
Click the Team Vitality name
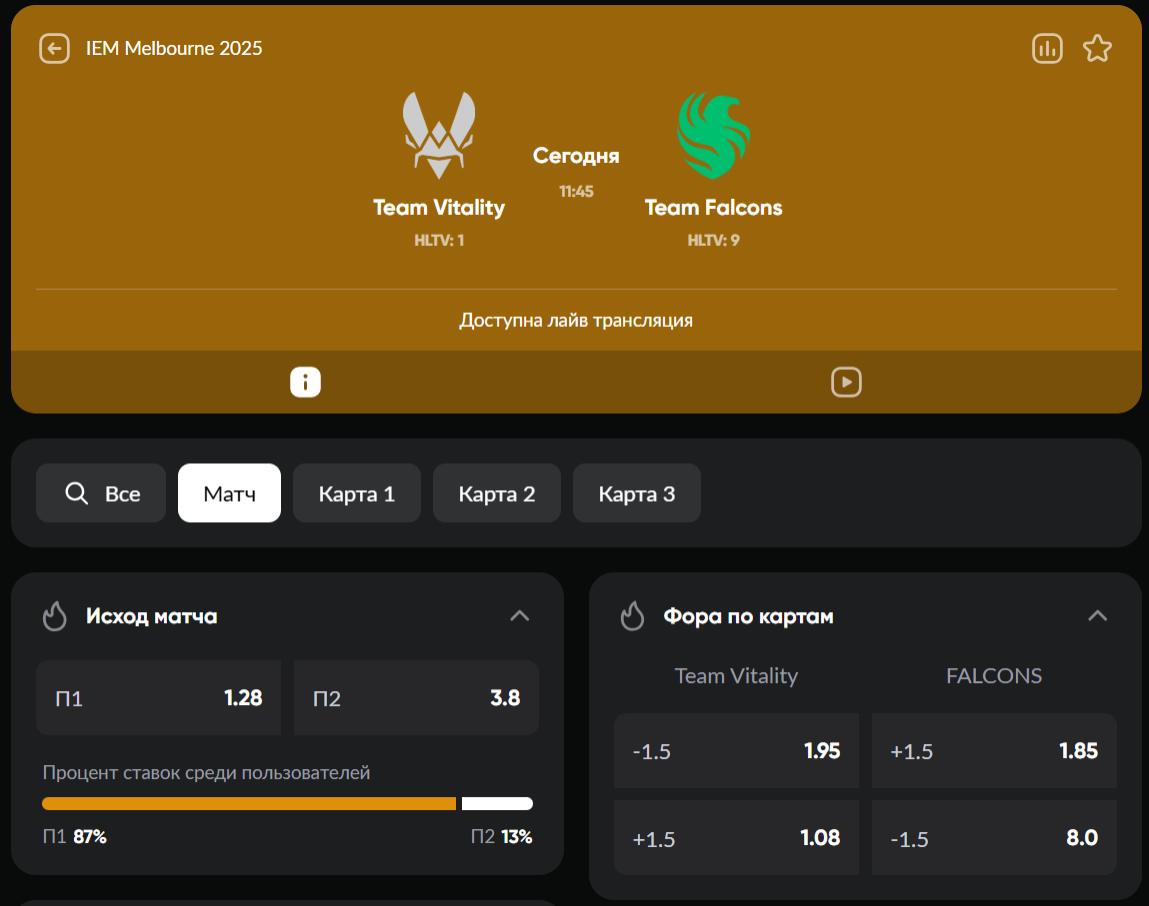pos(439,207)
